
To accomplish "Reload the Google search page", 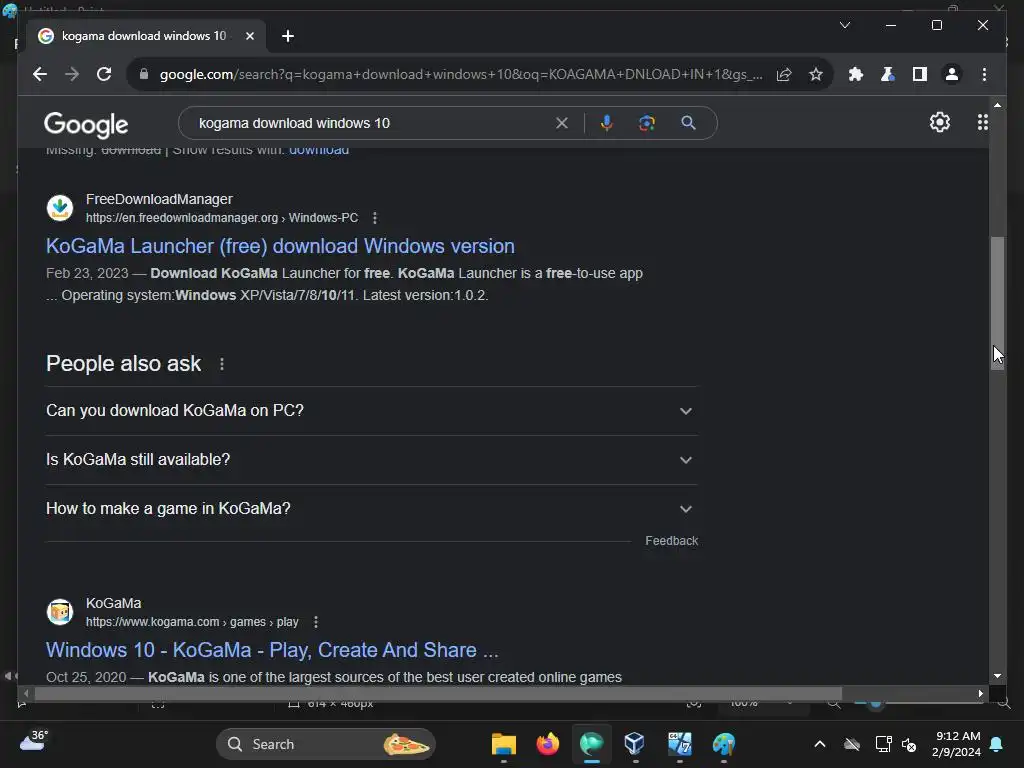I will click(x=104, y=74).
